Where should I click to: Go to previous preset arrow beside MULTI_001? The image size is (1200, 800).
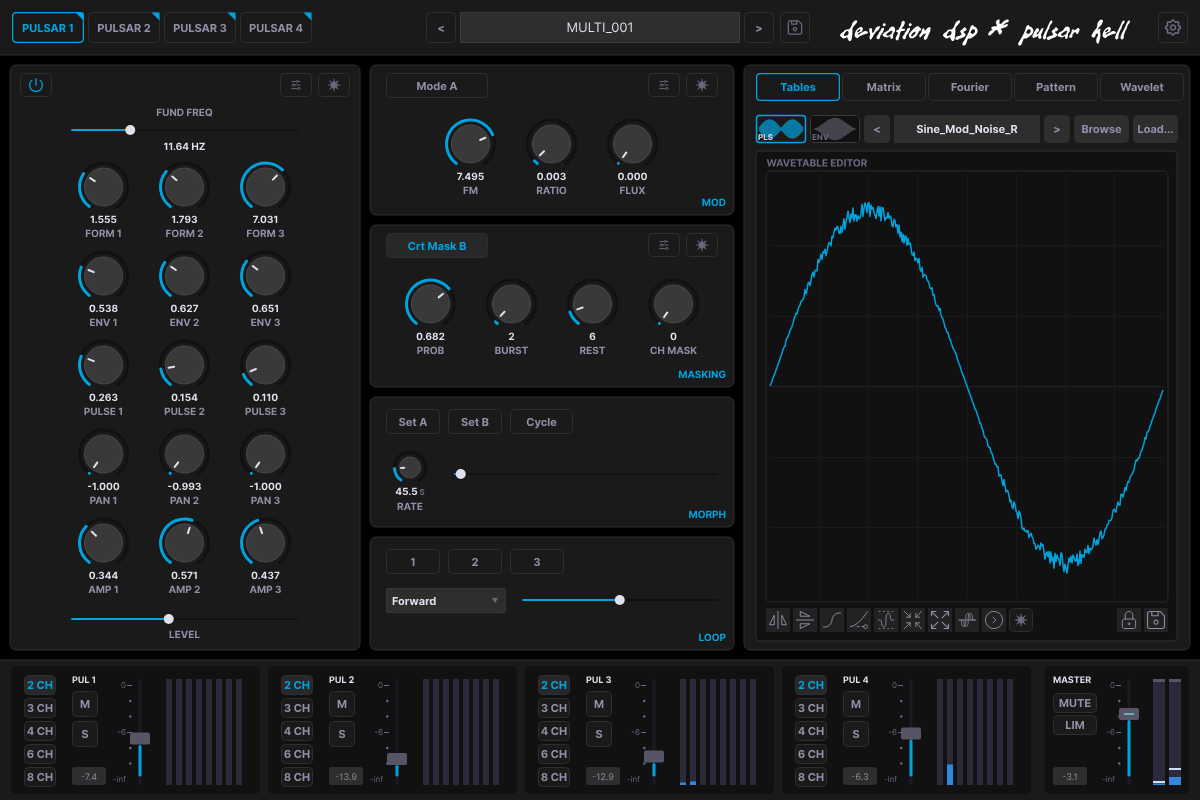coord(441,28)
